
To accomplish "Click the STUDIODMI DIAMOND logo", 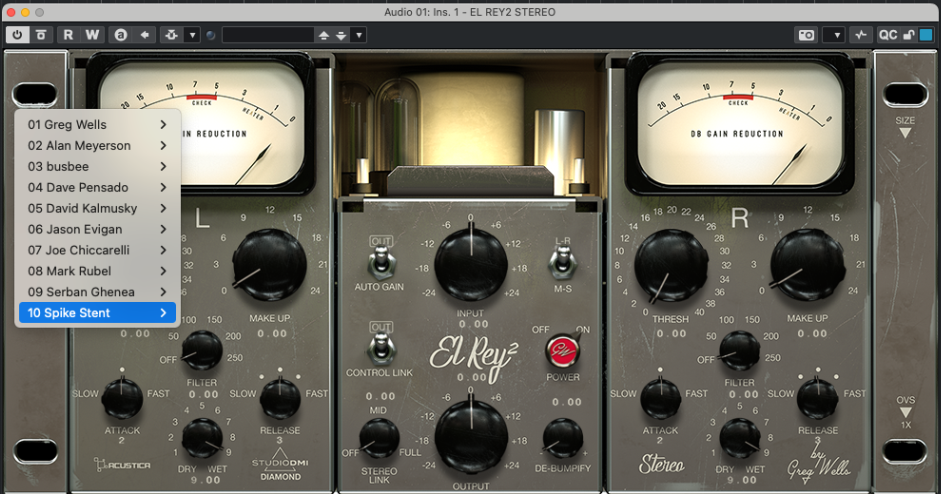I will coord(280,465).
